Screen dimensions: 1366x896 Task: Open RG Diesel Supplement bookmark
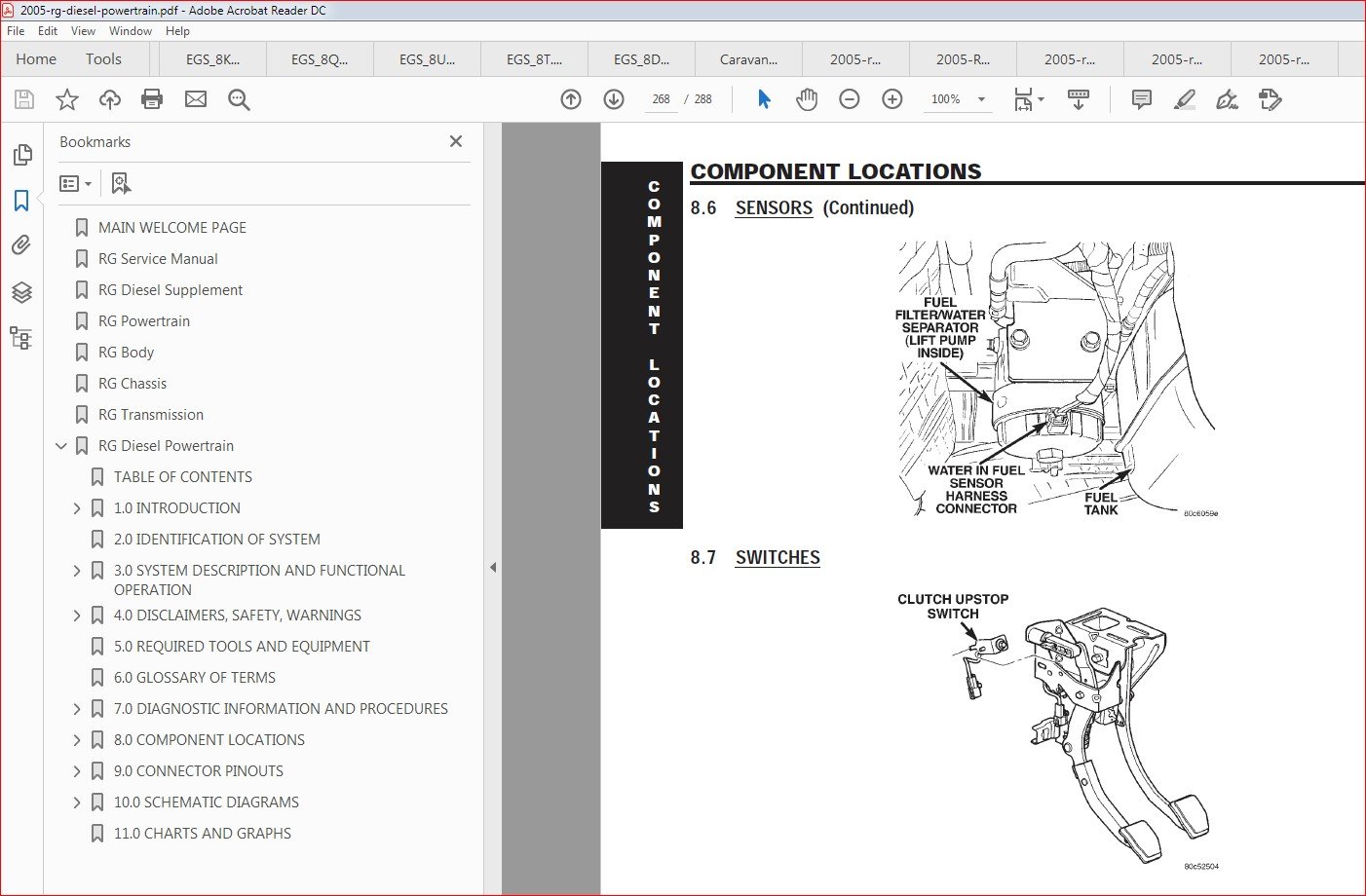(x=171, y=290)
